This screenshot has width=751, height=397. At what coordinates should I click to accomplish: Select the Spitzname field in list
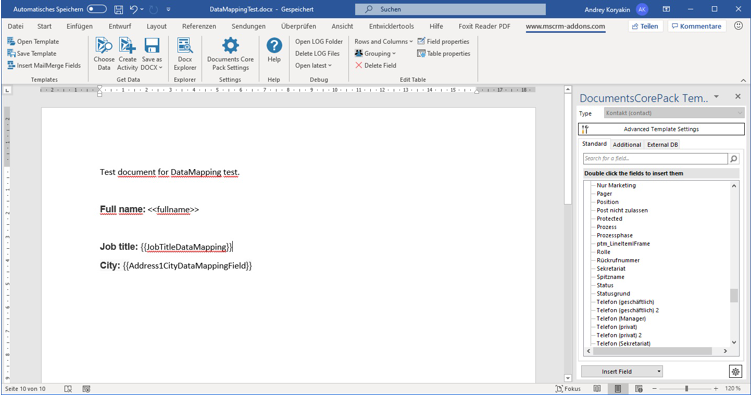610,277
